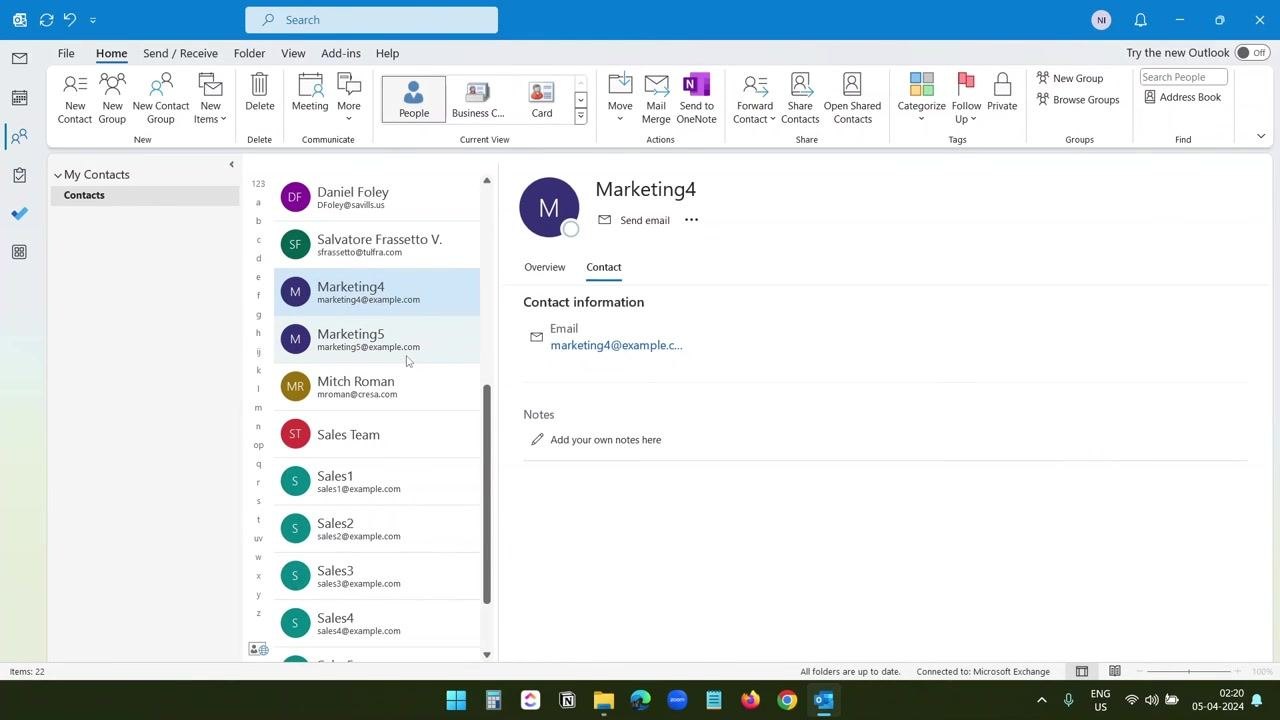The width and height of the screenshot is (1280, 720).
Task: Open Shared Contacts
Action: 852,99
